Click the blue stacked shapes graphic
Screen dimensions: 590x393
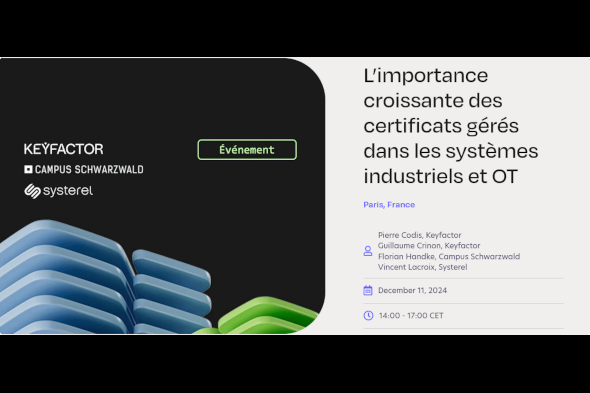click(105, 278)
